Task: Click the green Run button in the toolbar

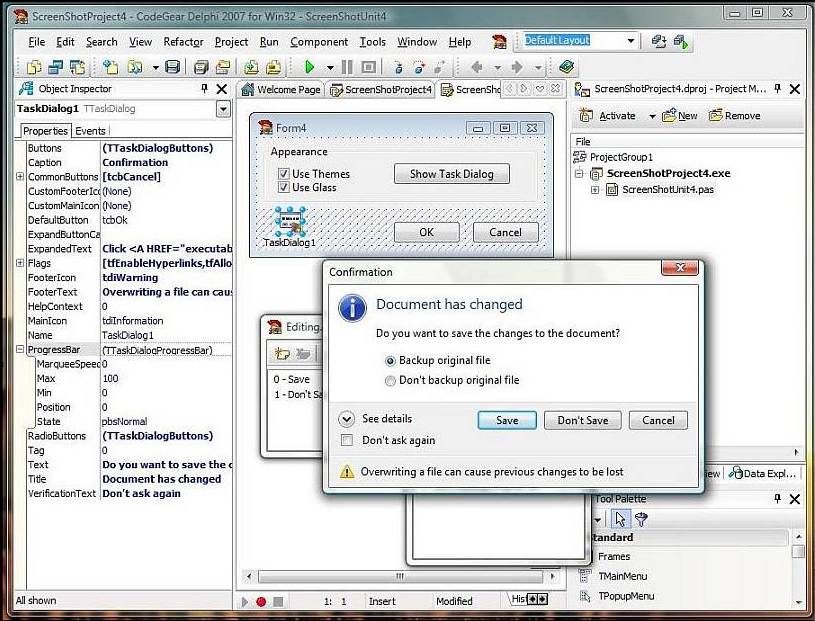Action: (x=309, y=67)
